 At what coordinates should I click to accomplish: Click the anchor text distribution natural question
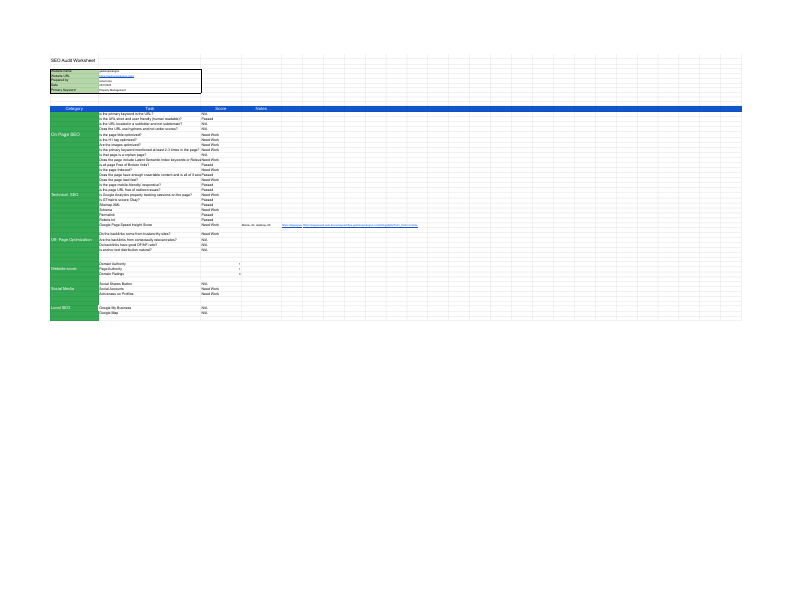point(150,249)
